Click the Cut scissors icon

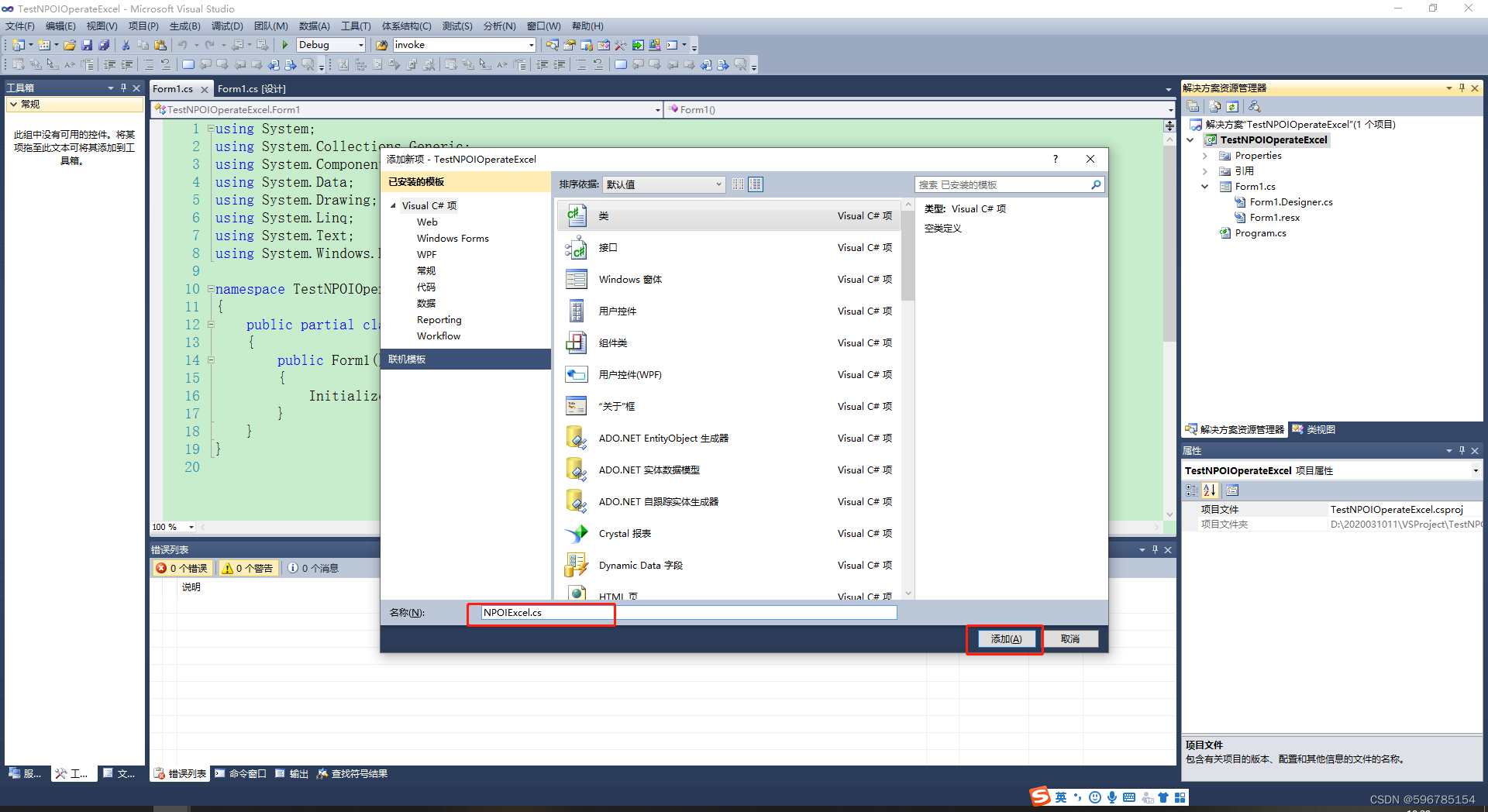pyautogui.click(x=126, y=45)
